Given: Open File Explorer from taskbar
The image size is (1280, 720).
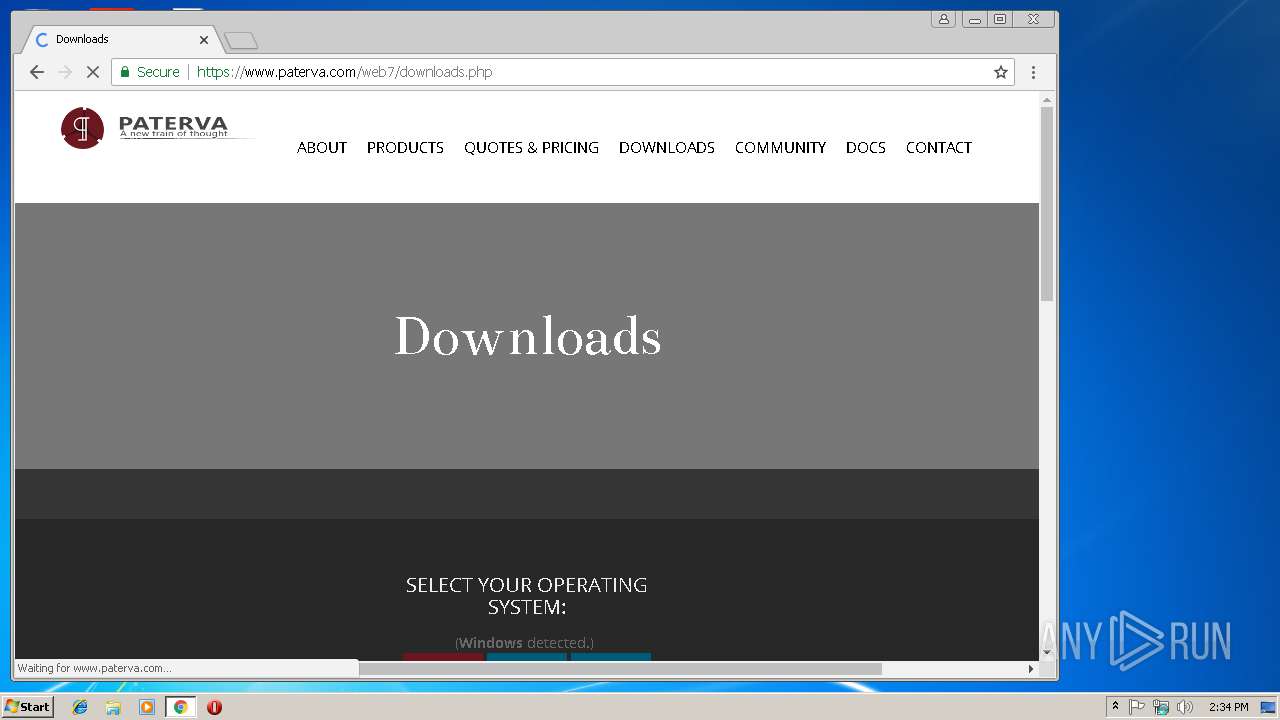Looking at the screenshot, I should (113, 707).
